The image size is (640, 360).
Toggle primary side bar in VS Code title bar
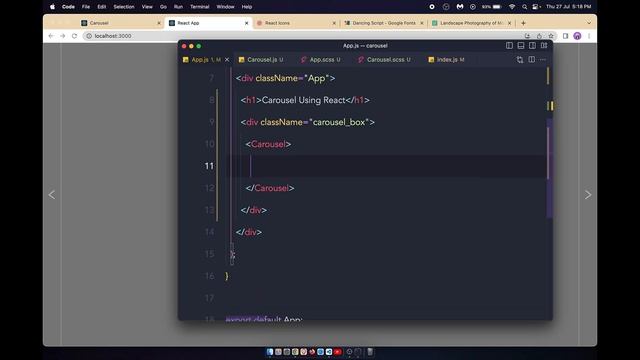coord(509,46)
